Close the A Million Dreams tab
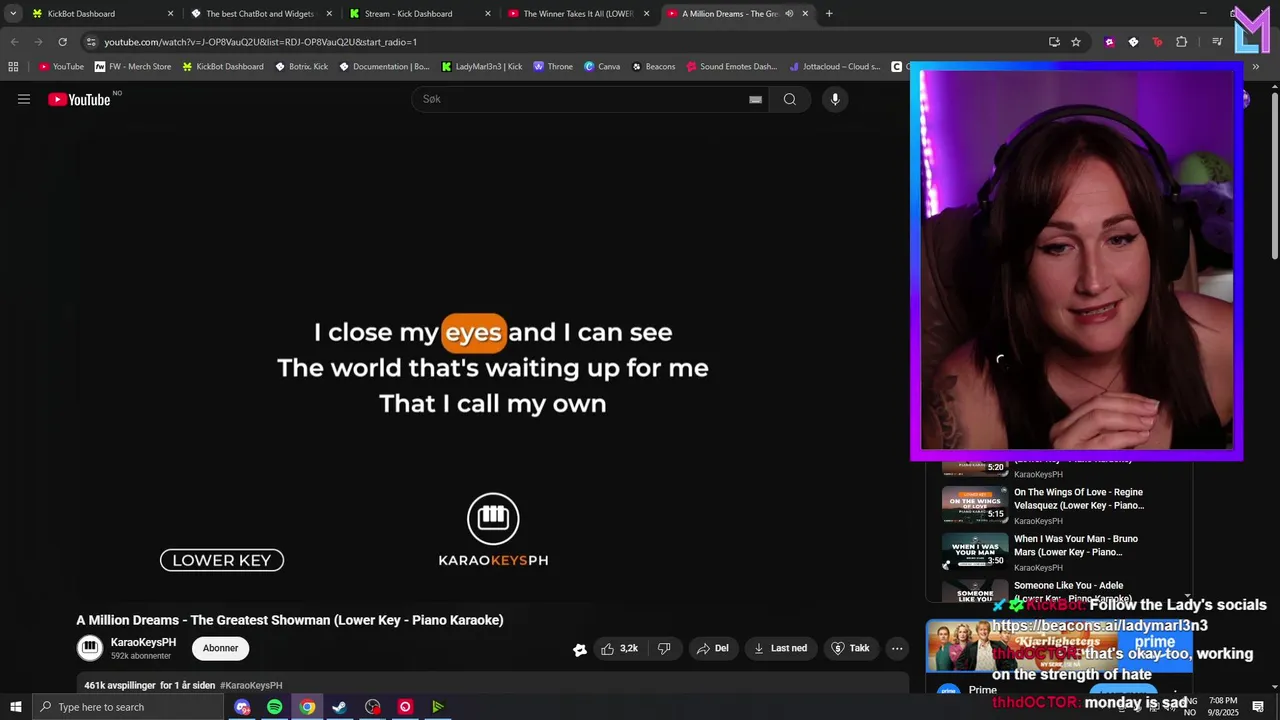 tap(805, 14)
